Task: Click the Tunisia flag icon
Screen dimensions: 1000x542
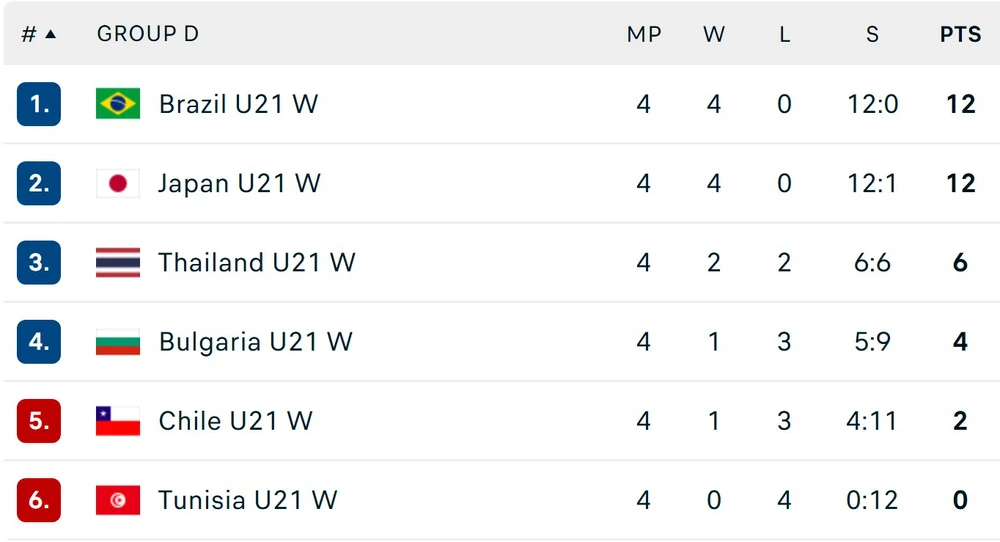Action: [x=118, y=500]
